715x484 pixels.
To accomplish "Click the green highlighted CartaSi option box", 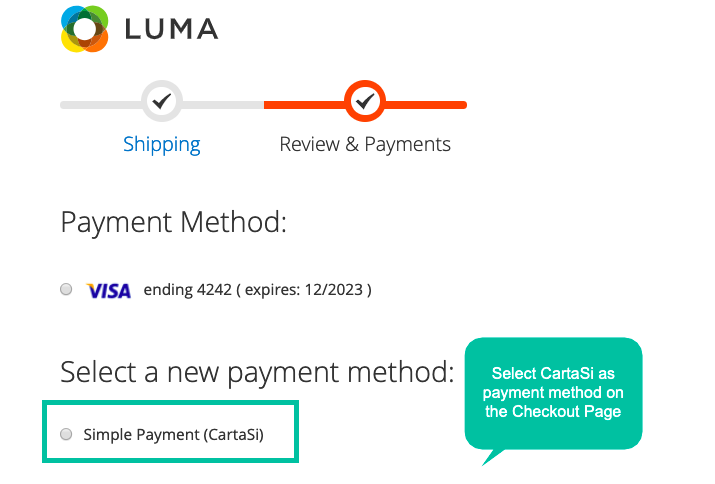I will (171, 432).
